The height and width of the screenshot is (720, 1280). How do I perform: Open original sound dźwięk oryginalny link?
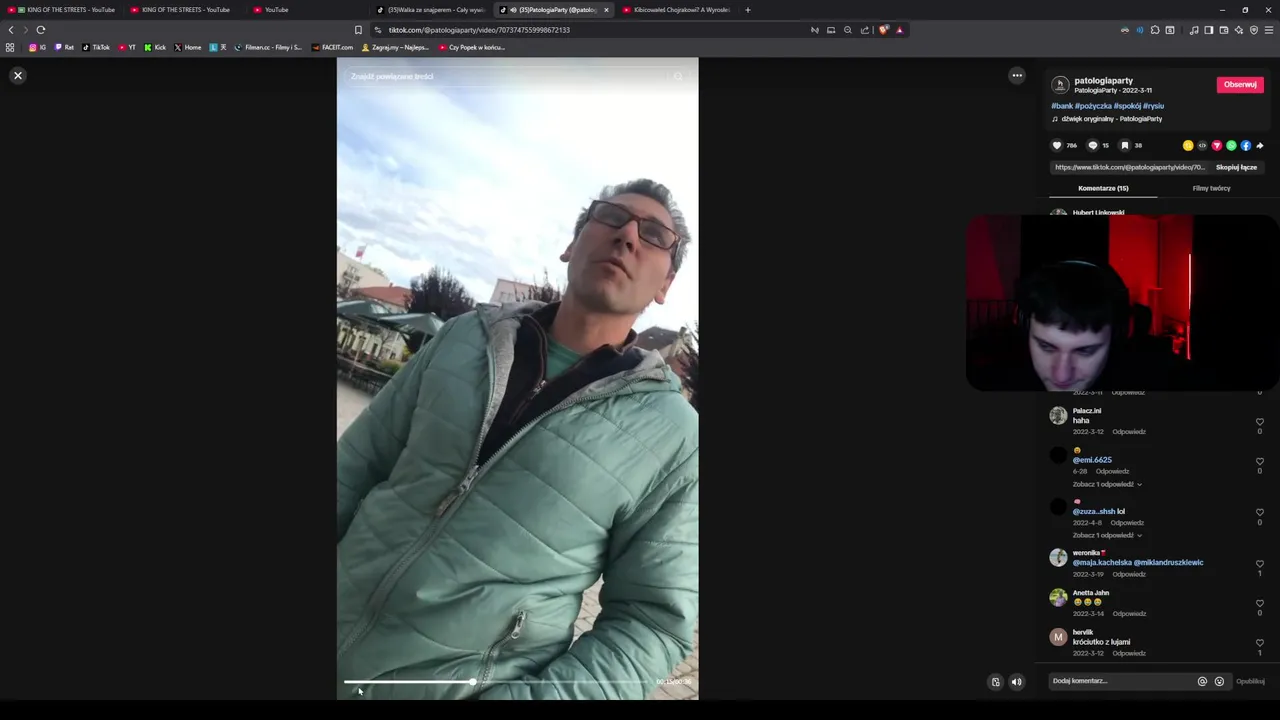[x=1112, y=119]
